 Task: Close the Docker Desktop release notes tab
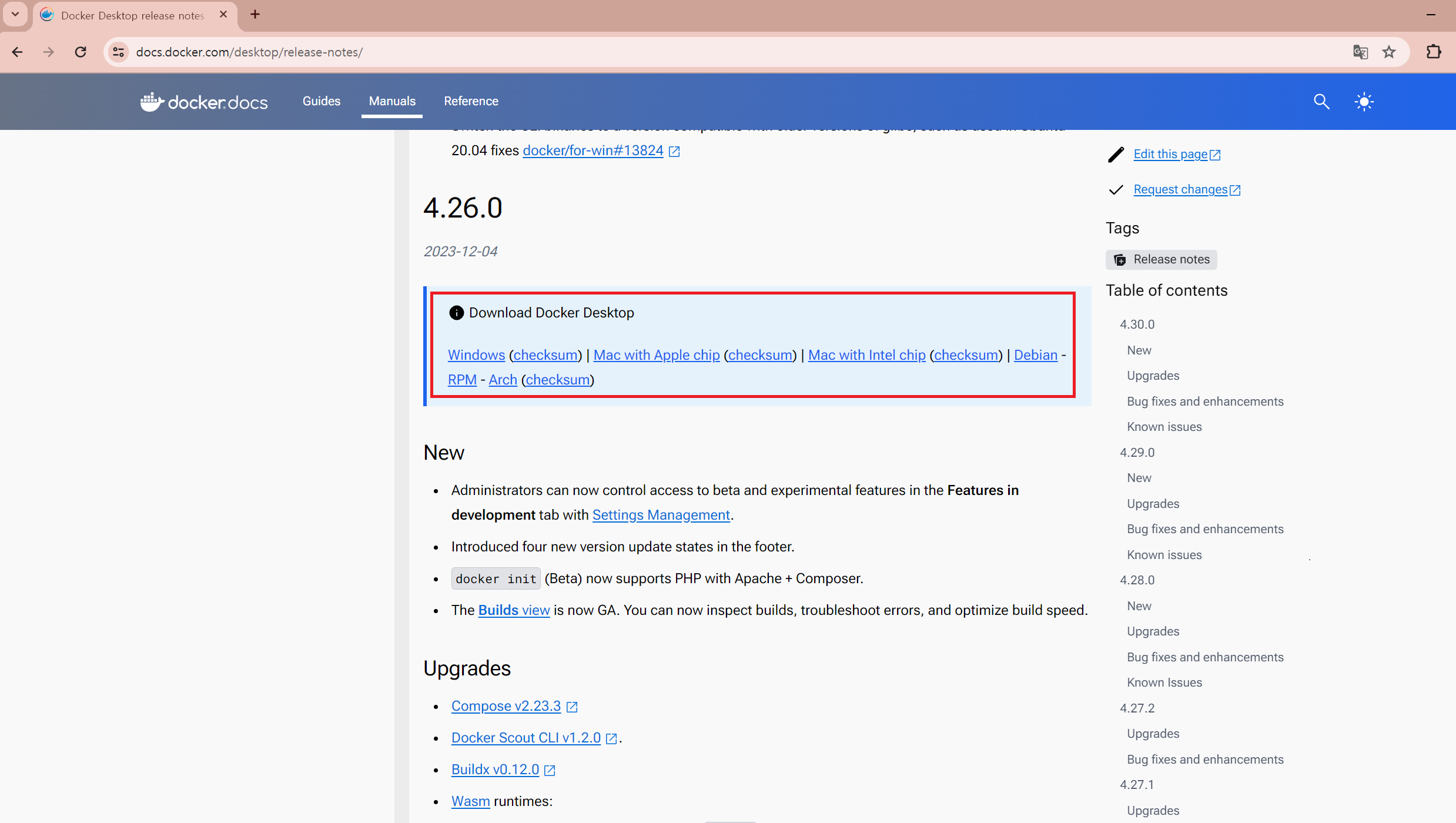pos(223,15)
